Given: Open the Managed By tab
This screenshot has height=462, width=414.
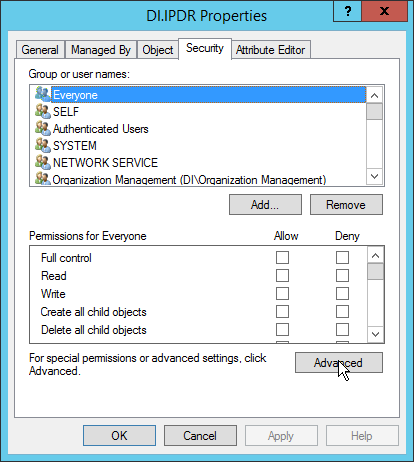Looking at the screenshot, I should [x=101, y=50].
